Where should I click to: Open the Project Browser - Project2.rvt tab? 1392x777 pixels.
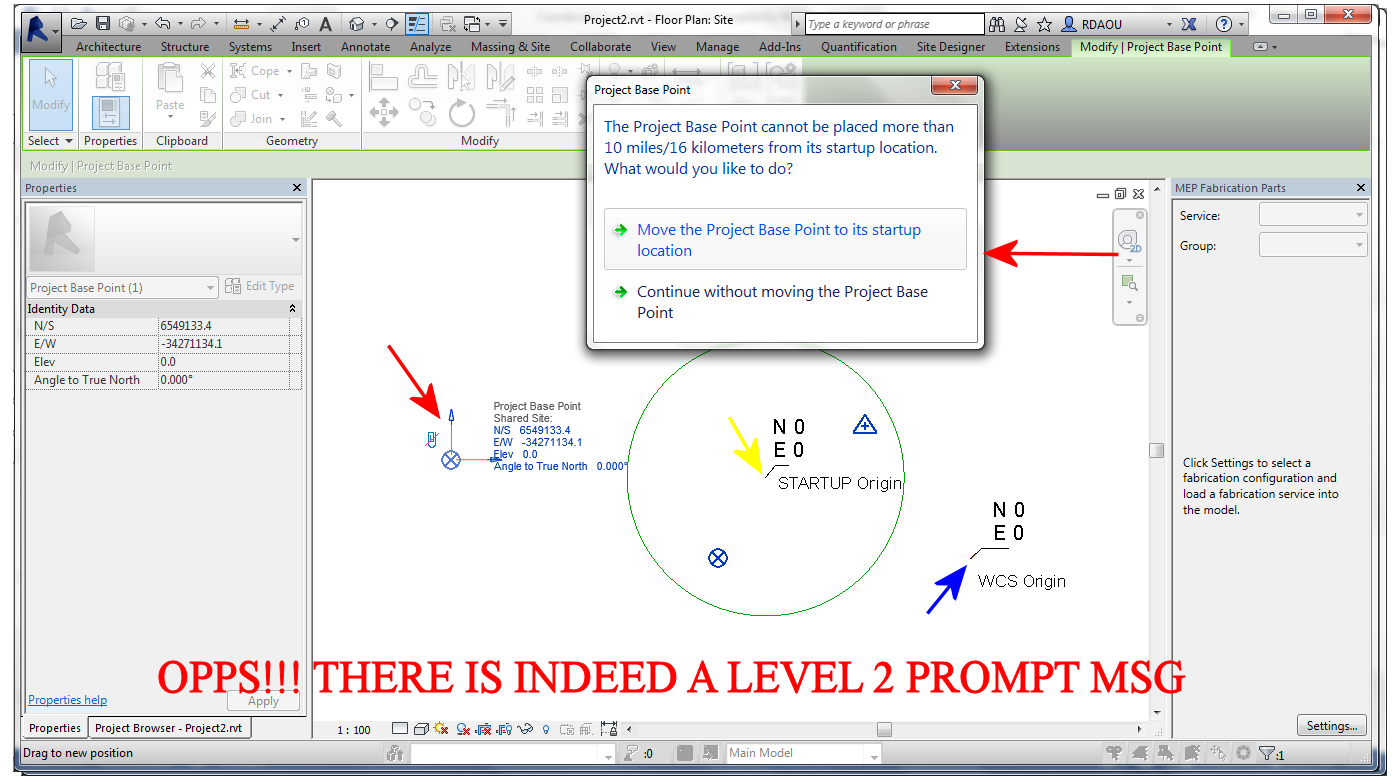click(169, 729)
